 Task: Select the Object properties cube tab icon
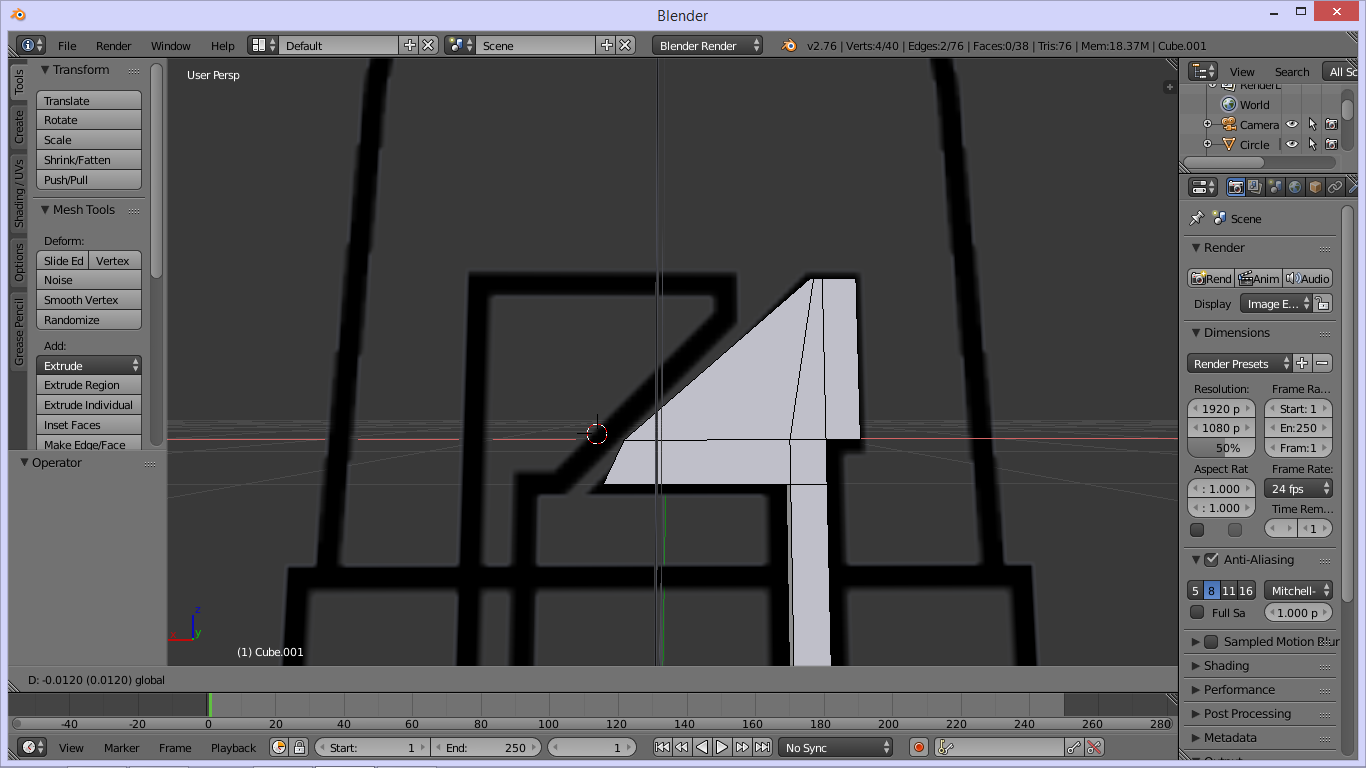coord(1315,187)
